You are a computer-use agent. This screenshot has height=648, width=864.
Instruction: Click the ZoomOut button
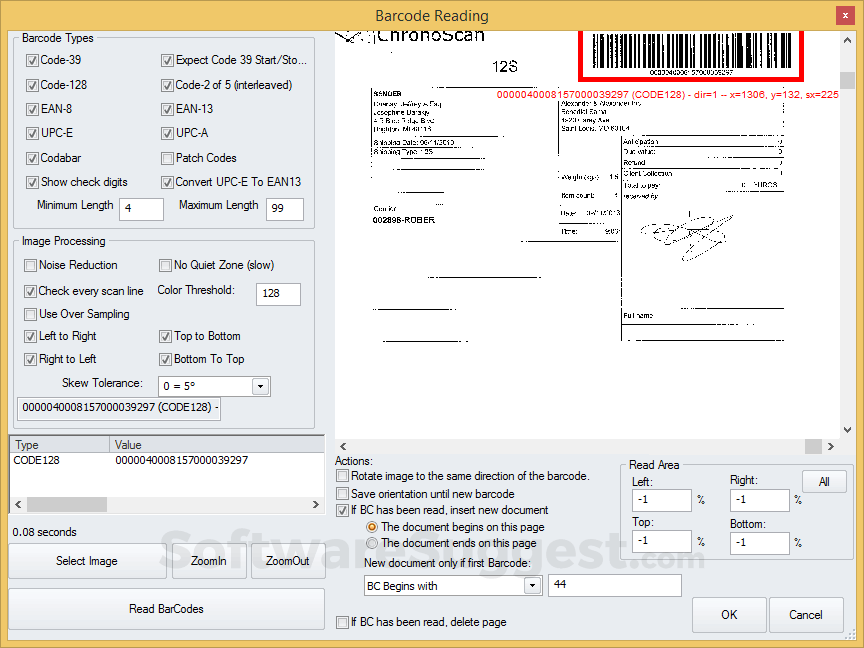[288, 561]
